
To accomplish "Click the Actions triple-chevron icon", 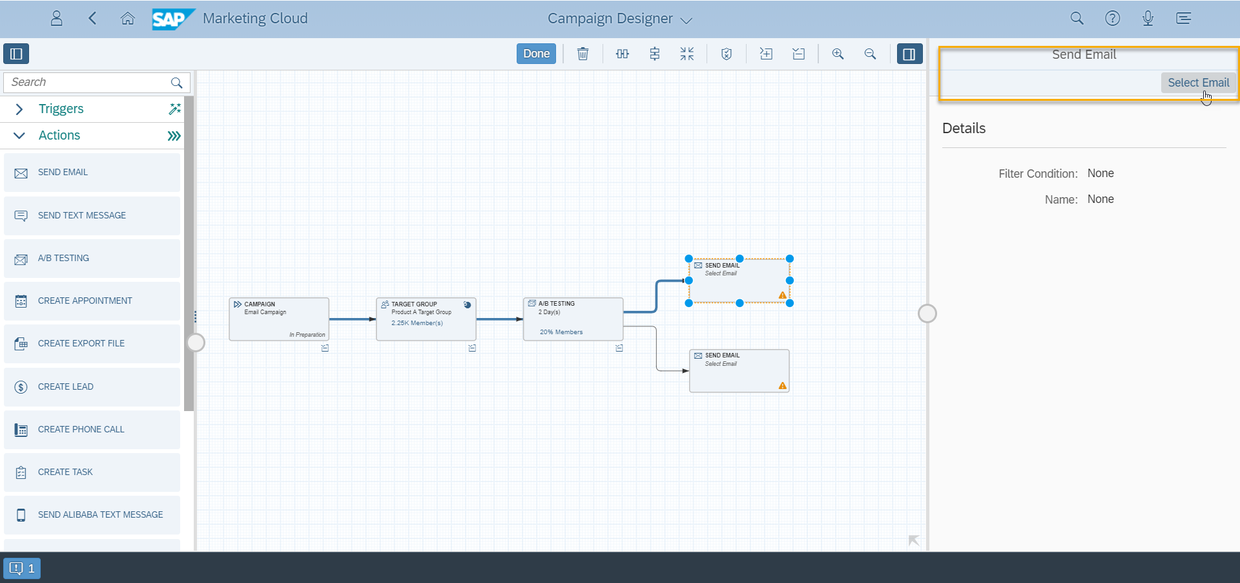I will (x=175, y=135).
